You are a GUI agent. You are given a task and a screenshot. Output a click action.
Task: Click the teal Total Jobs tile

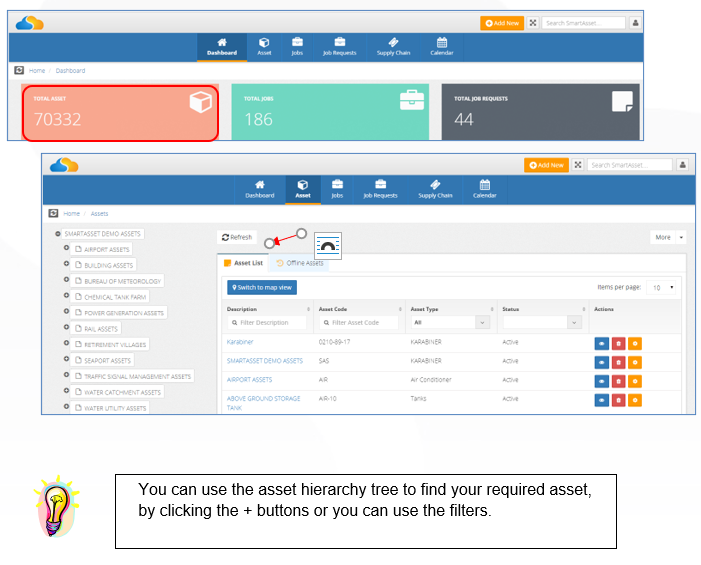[330, 112]
